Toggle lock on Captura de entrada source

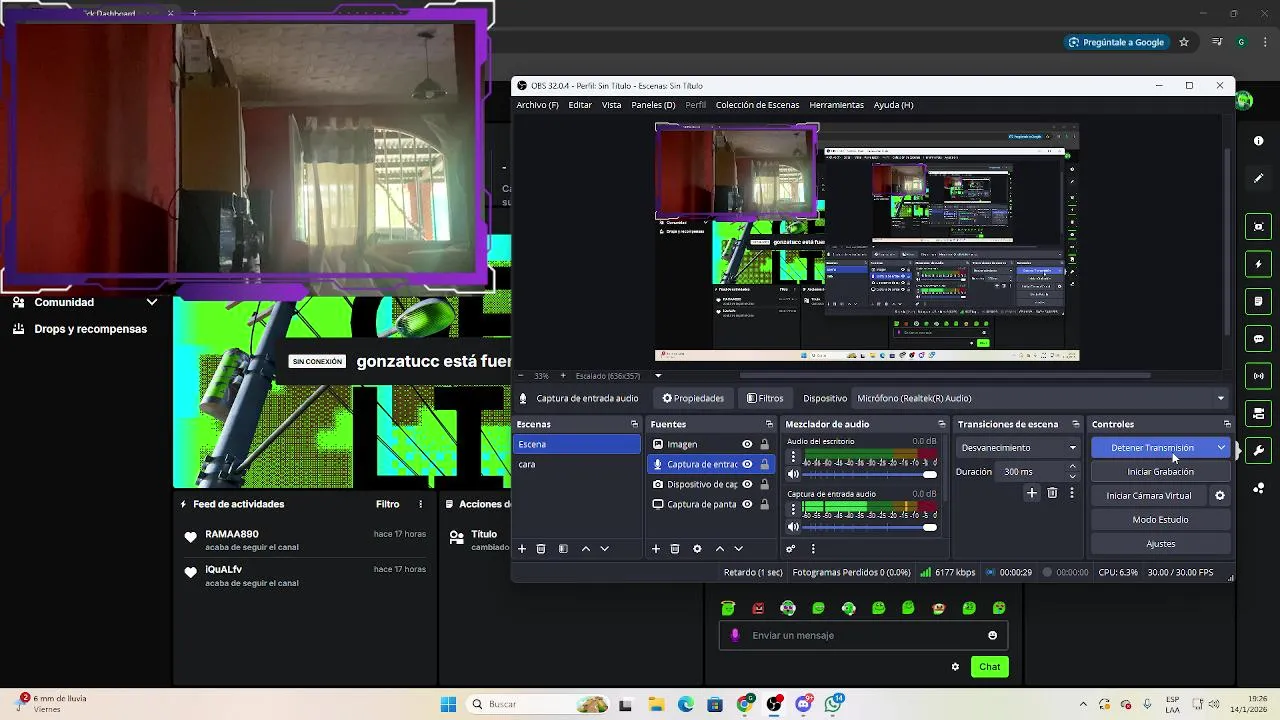click(765, 464)
